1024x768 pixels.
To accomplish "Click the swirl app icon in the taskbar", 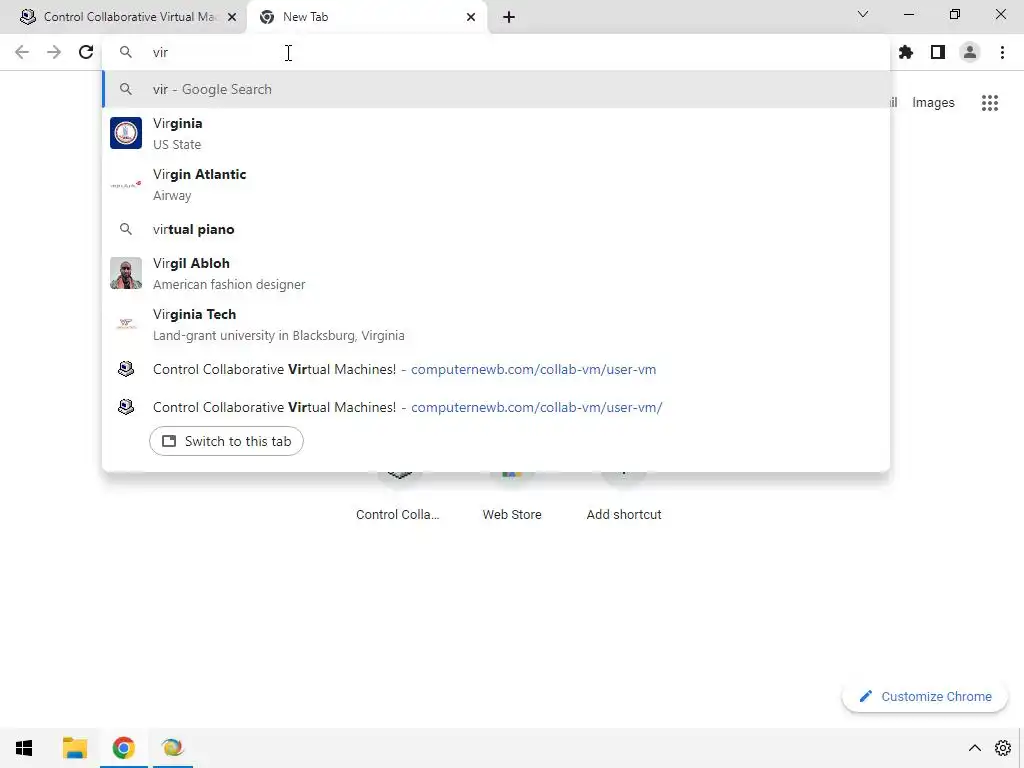I will pos(172,748).
